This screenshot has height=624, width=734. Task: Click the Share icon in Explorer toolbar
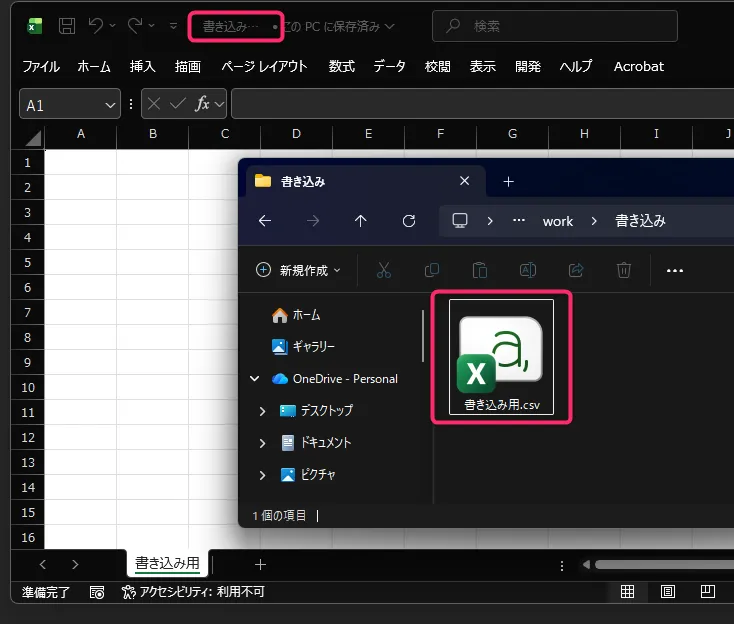pyautogui.click(x=576, y=270)
